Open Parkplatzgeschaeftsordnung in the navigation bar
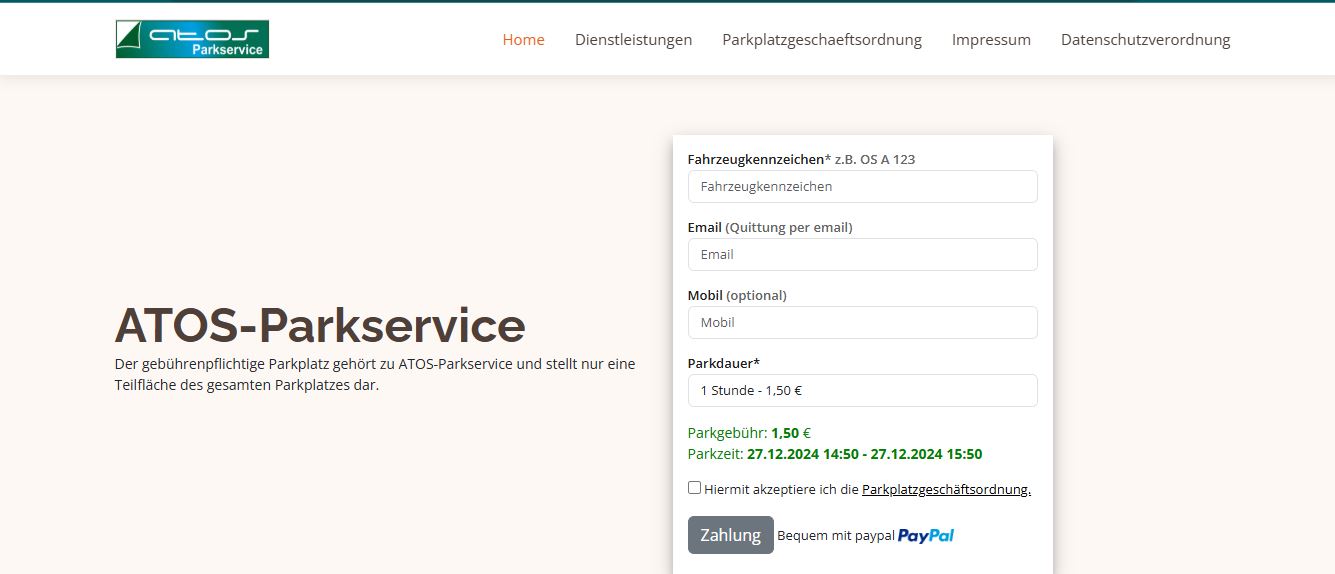This screenshot has width=1335, height=574. coord(821,40)
